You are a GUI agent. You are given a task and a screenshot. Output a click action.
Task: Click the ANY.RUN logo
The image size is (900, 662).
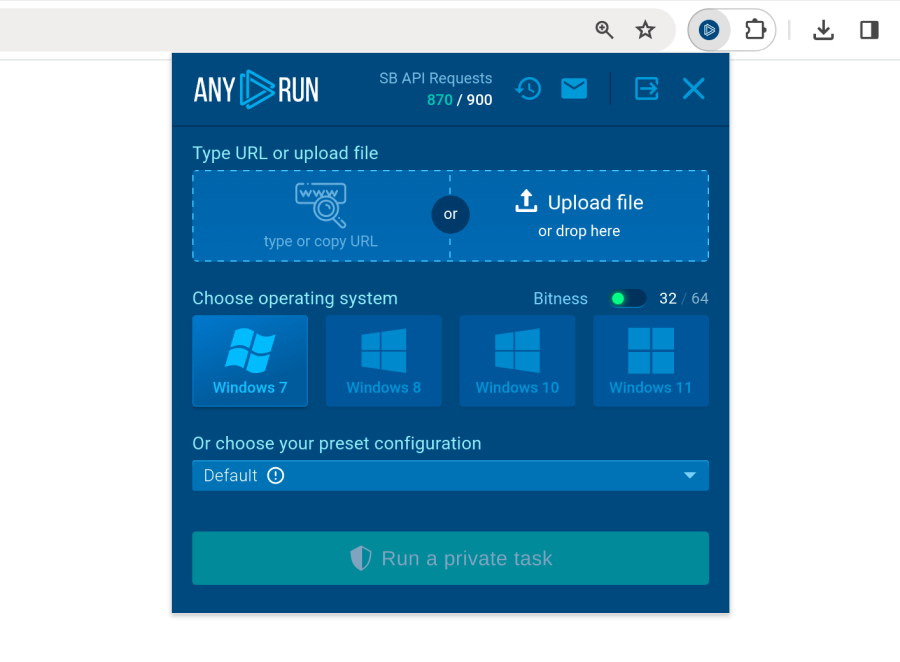tap(256, 90)
